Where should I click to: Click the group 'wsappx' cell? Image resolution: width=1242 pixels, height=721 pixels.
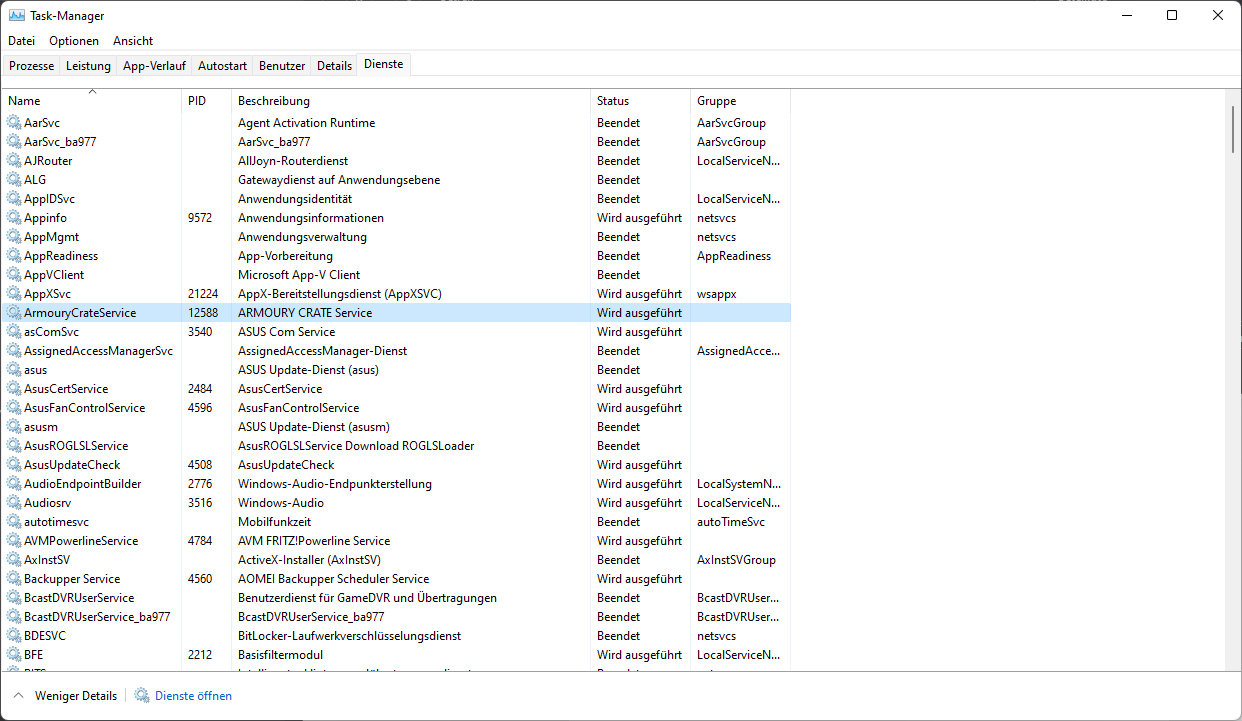(718, 294)
